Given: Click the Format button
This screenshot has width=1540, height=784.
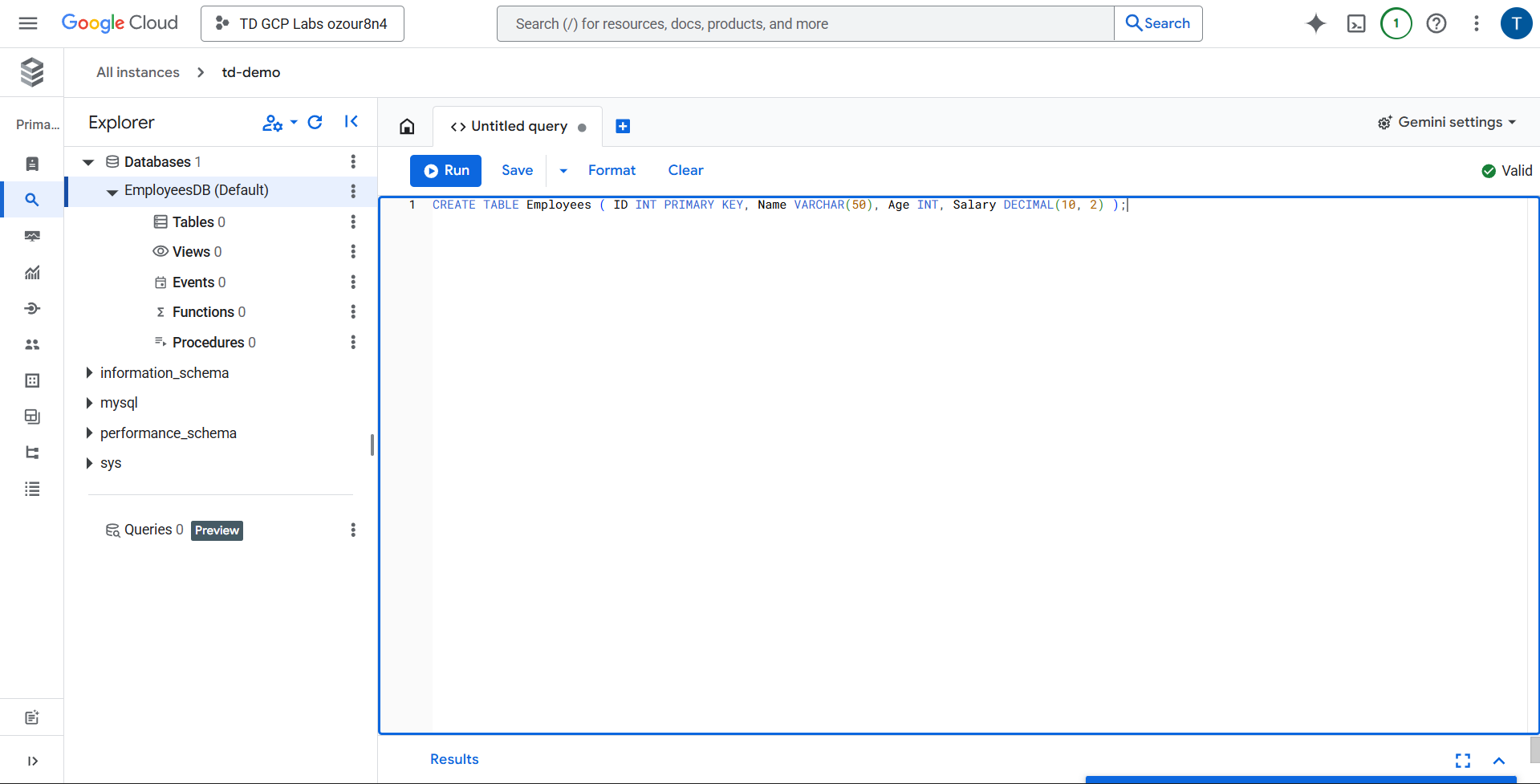Looking at the screenshot, I should click(612, 170).
